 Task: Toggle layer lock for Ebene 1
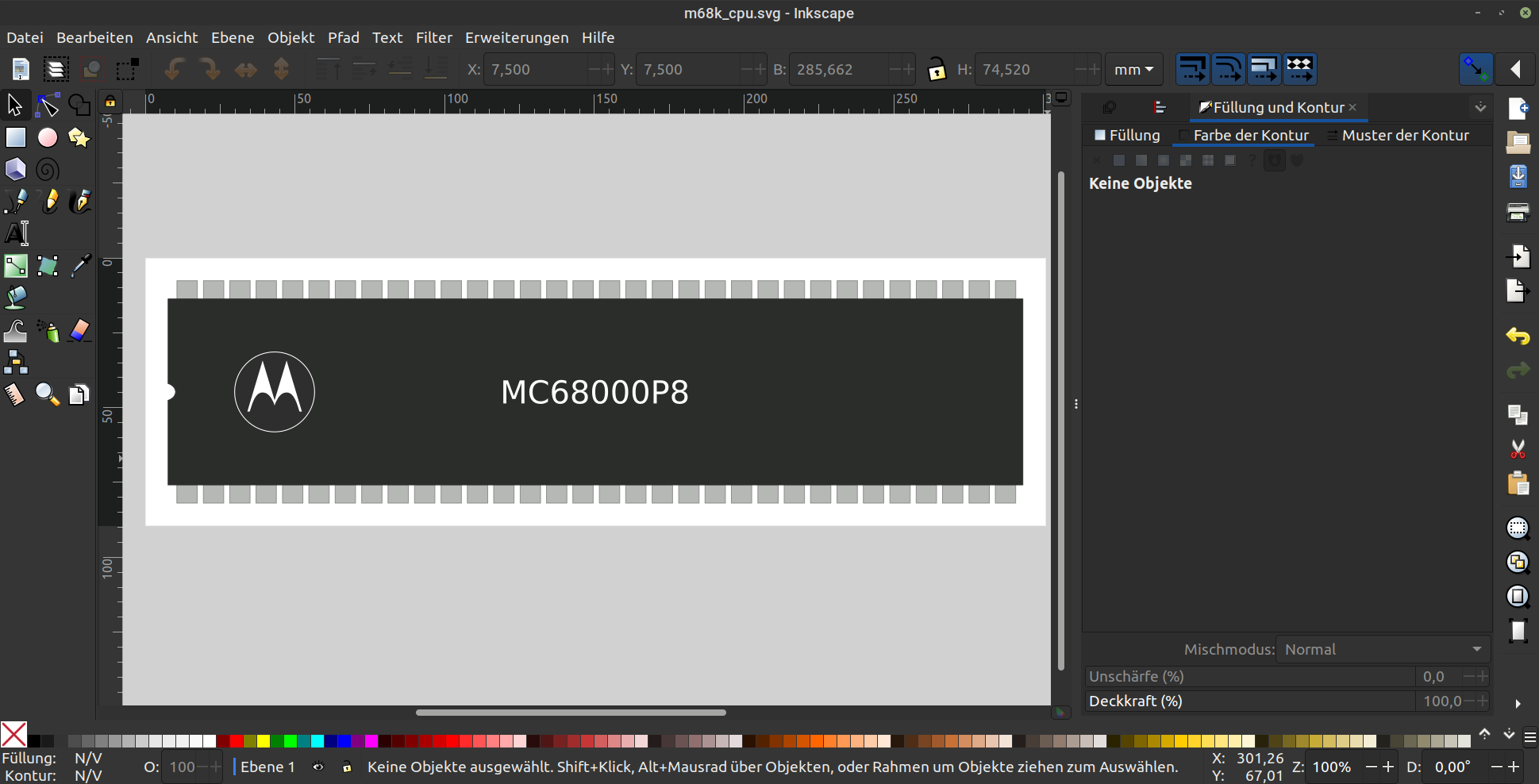(347, 767)
